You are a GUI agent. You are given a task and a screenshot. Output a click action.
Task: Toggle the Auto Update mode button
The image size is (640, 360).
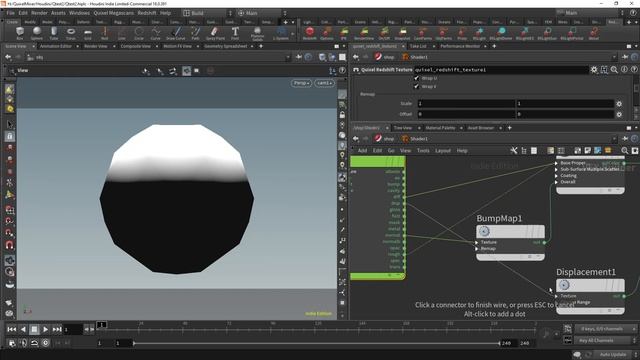click(612, 354)
